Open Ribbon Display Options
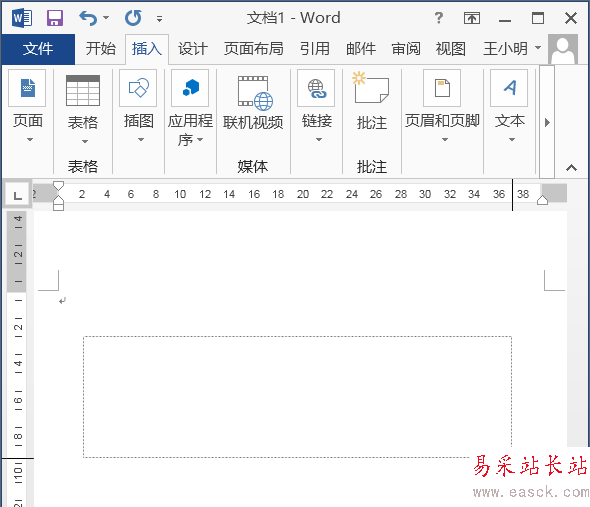This screenshot has height=507, width=590. [472, 18]
